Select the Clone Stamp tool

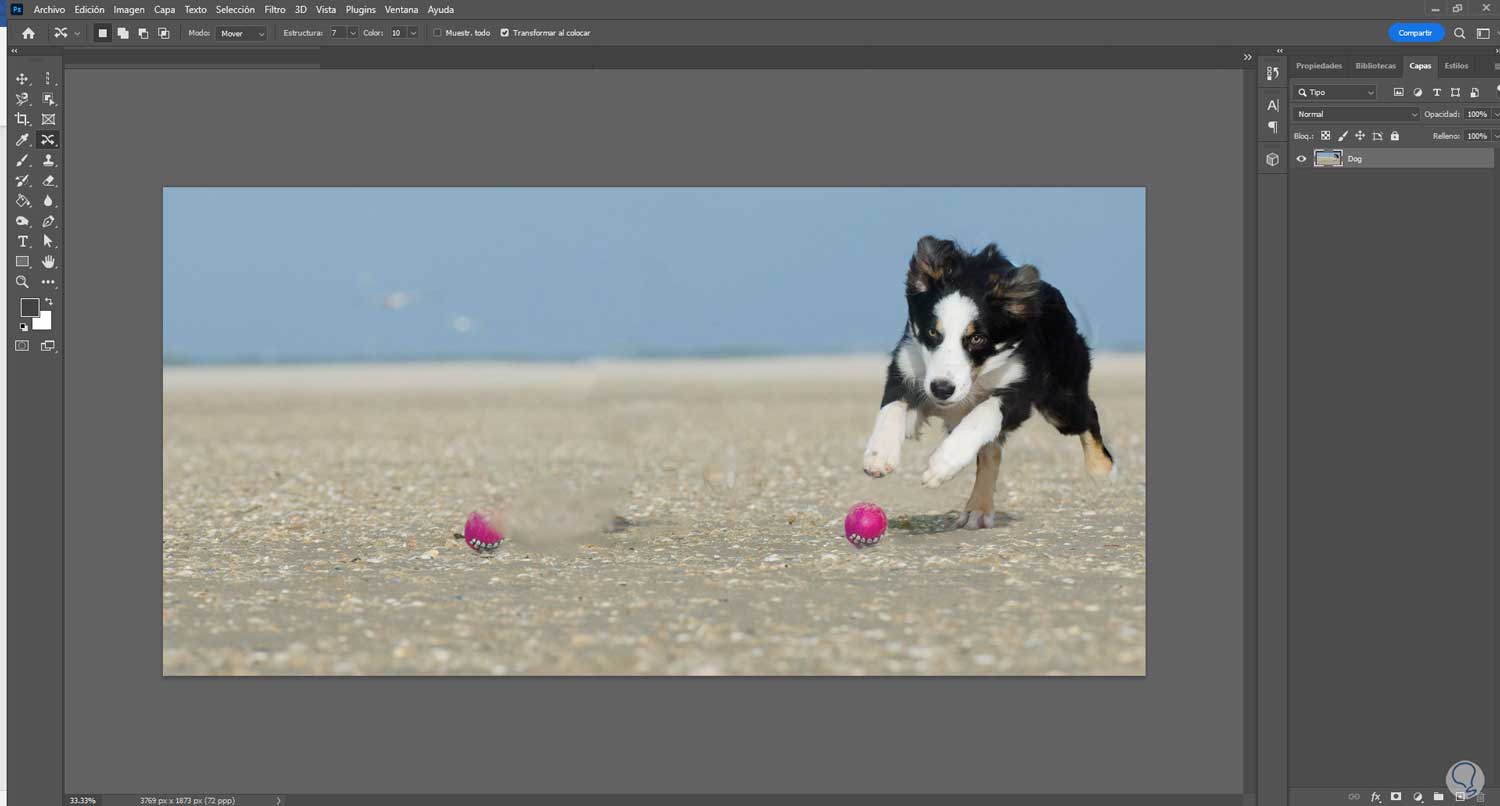tap(48, 160)
